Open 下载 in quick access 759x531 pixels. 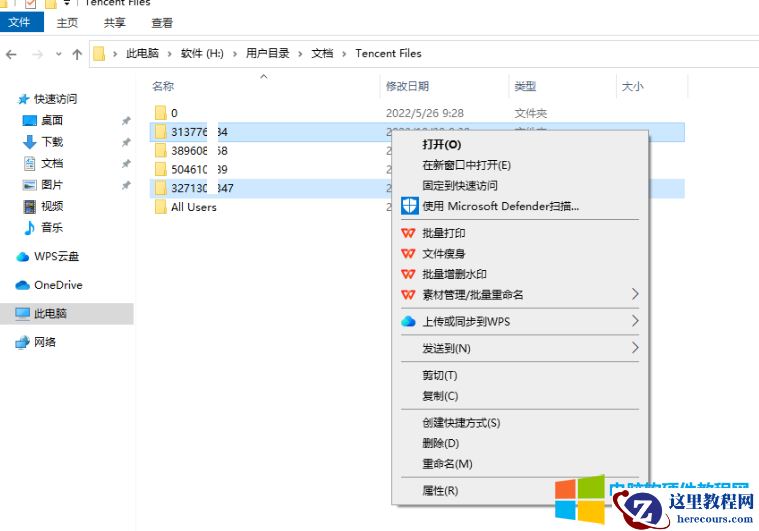52,141
